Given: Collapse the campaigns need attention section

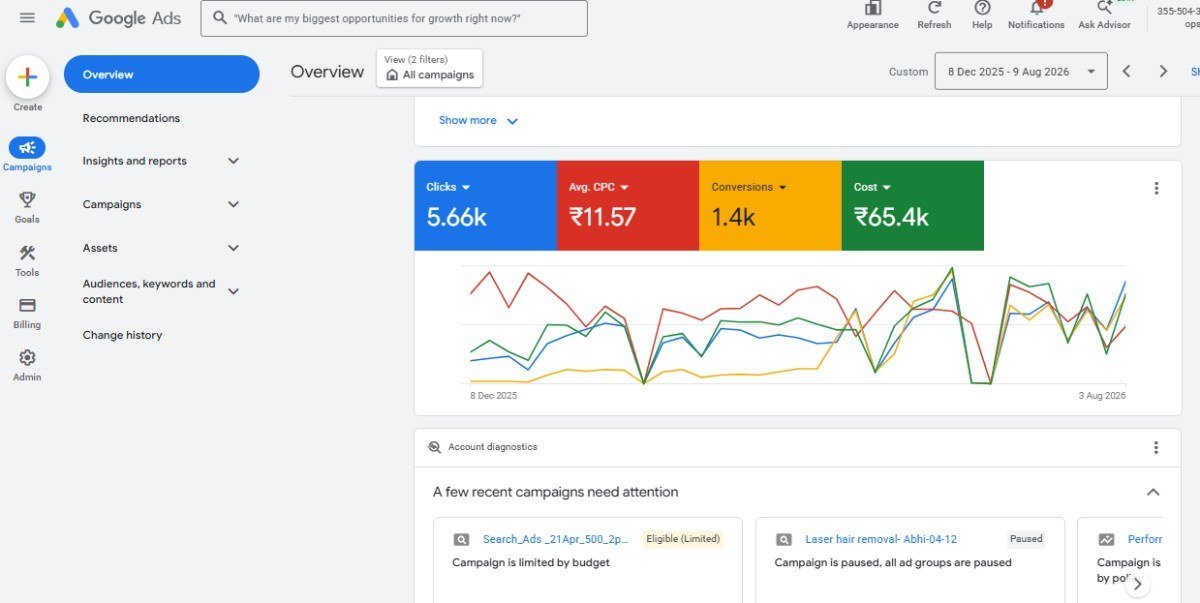Looking at the screenshot, I should coord(1153,492).
